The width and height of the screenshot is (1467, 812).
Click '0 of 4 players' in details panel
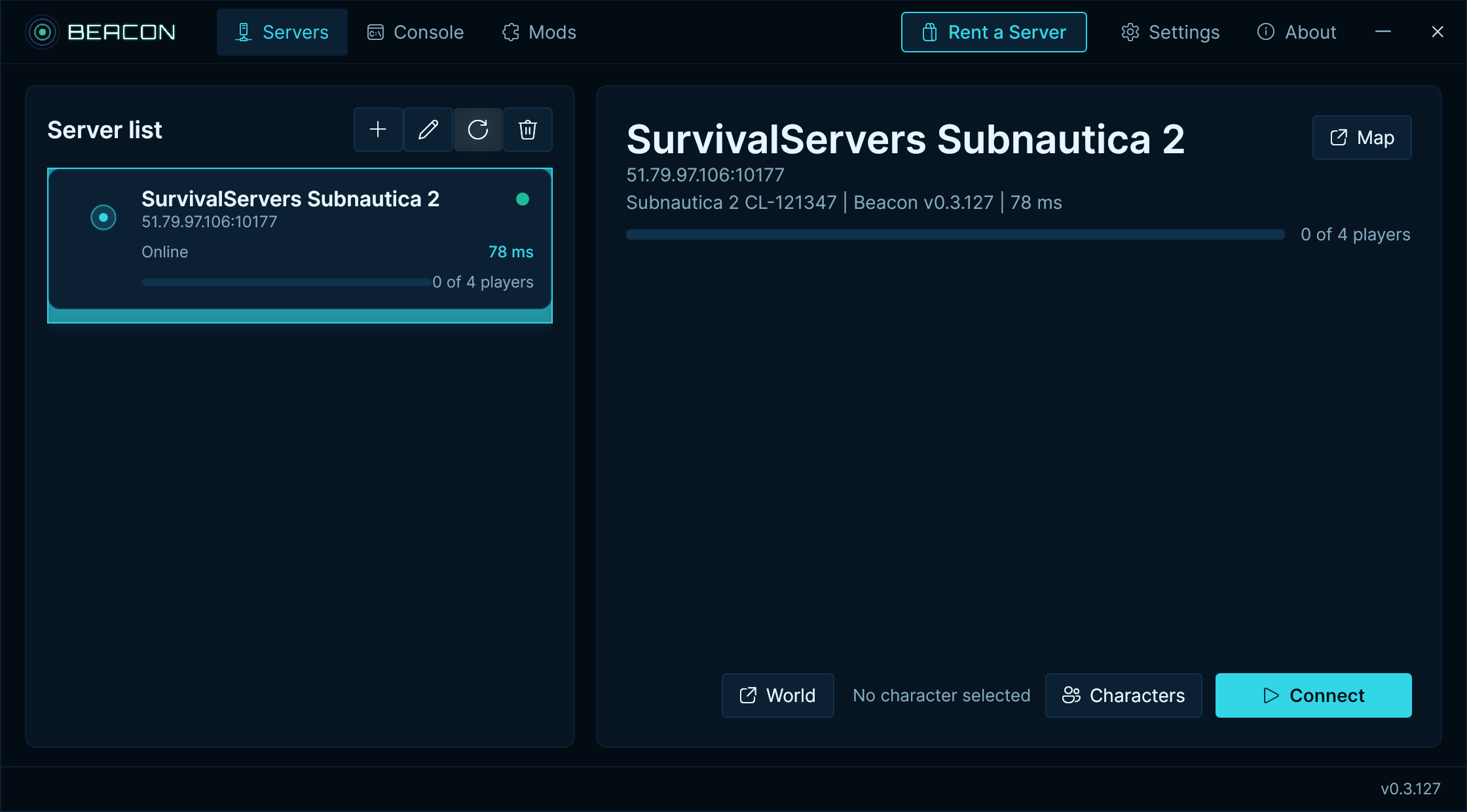tap(1356, 234)
